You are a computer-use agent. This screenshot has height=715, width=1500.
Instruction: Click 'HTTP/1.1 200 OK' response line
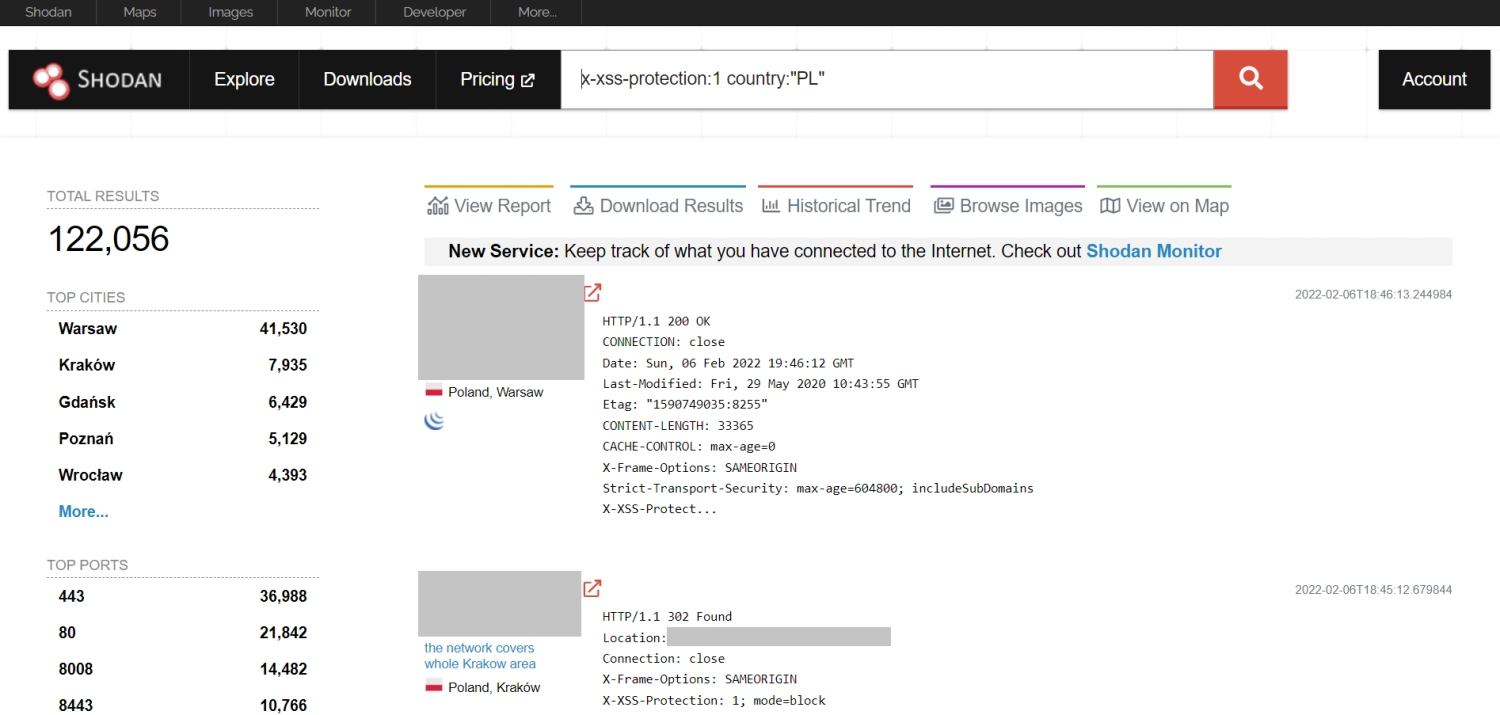point(657,321)
